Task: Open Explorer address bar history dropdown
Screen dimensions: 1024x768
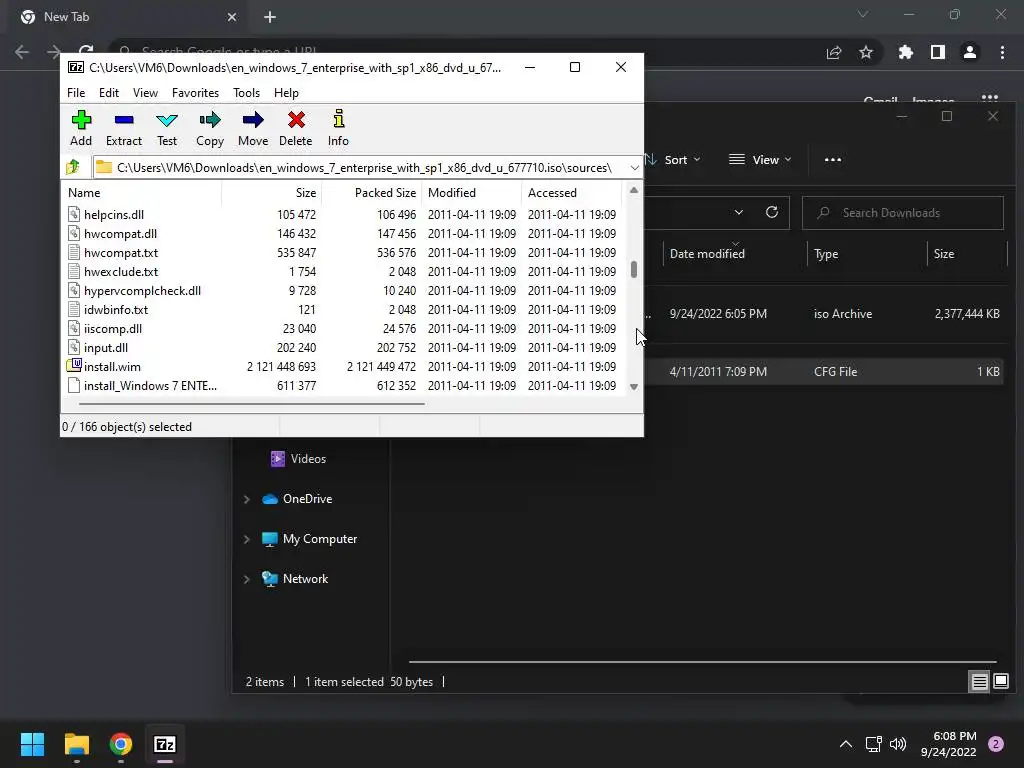Action: (x=739, y=212)
